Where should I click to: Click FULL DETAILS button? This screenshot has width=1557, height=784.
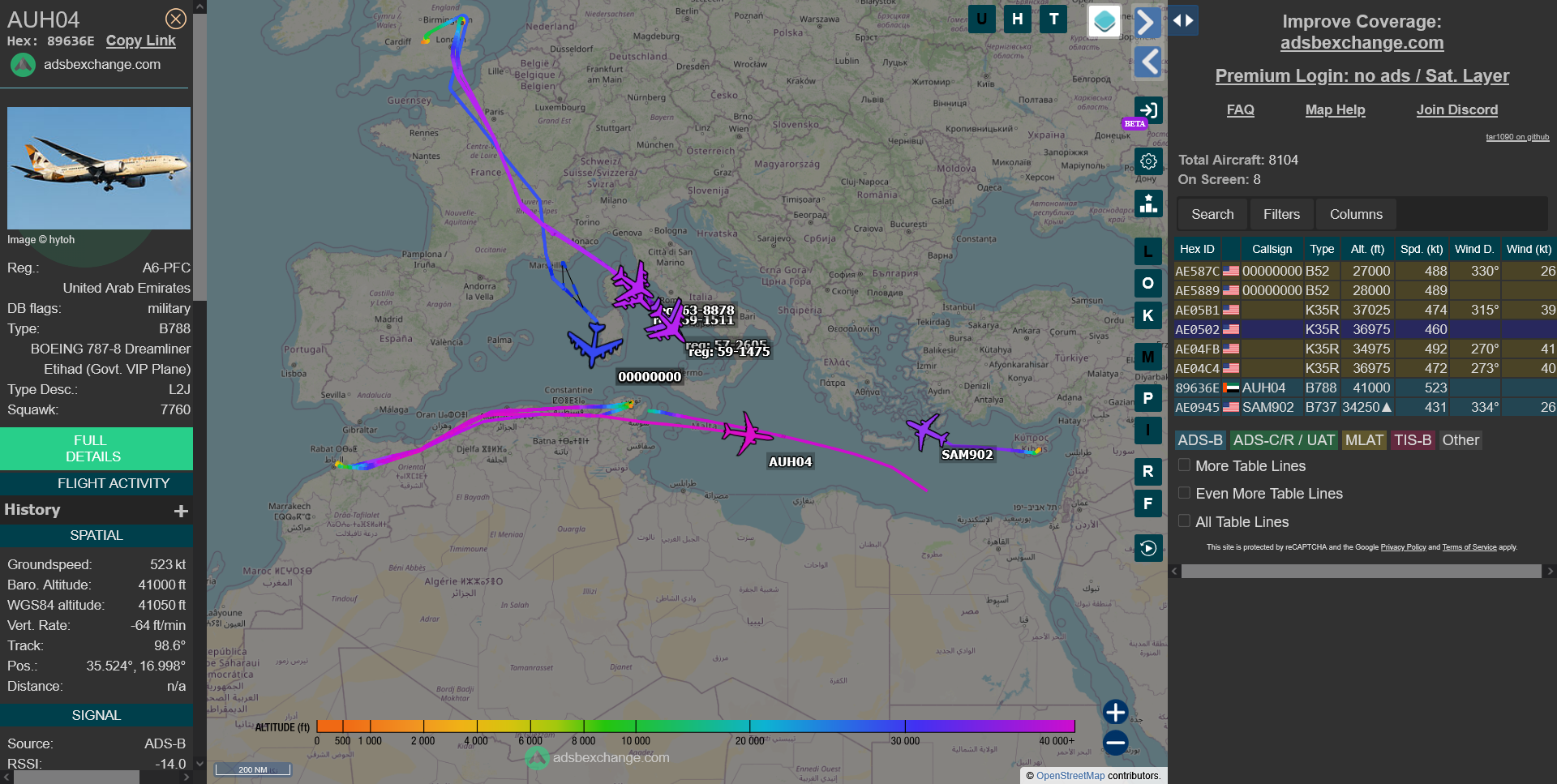[97, 448]
